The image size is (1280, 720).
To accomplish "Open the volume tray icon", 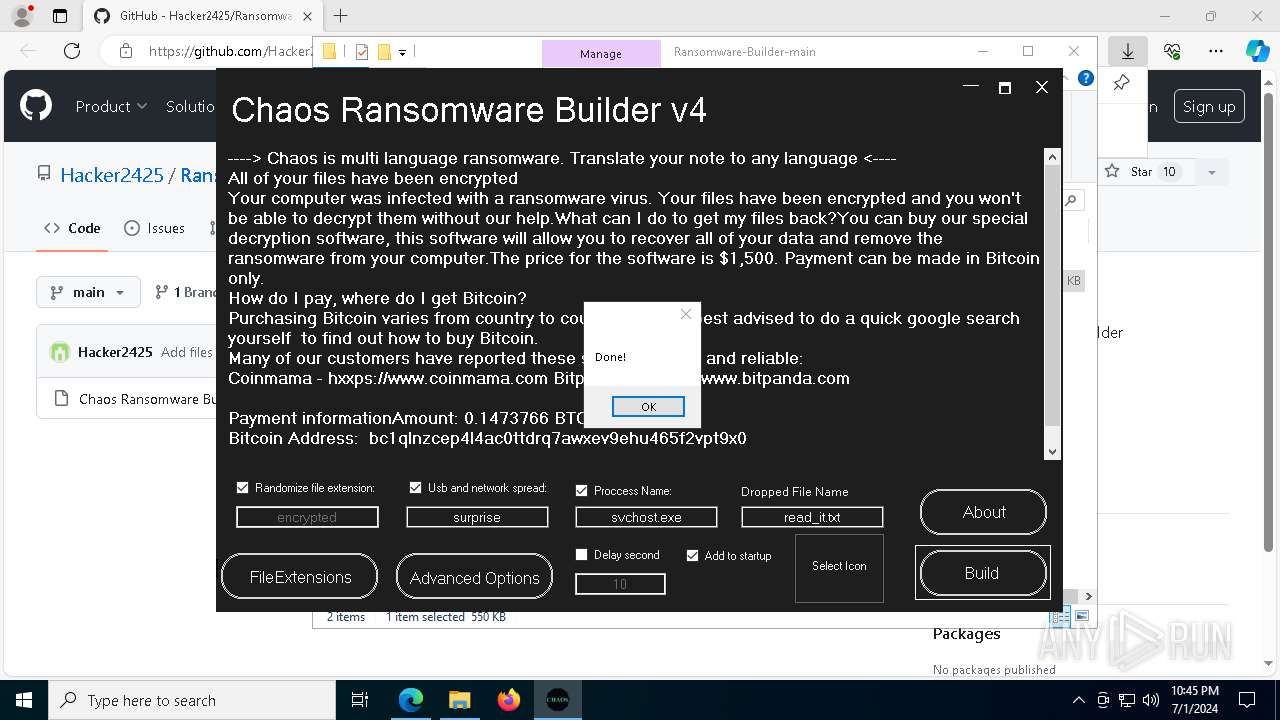I will click(x=1150, y=700).
